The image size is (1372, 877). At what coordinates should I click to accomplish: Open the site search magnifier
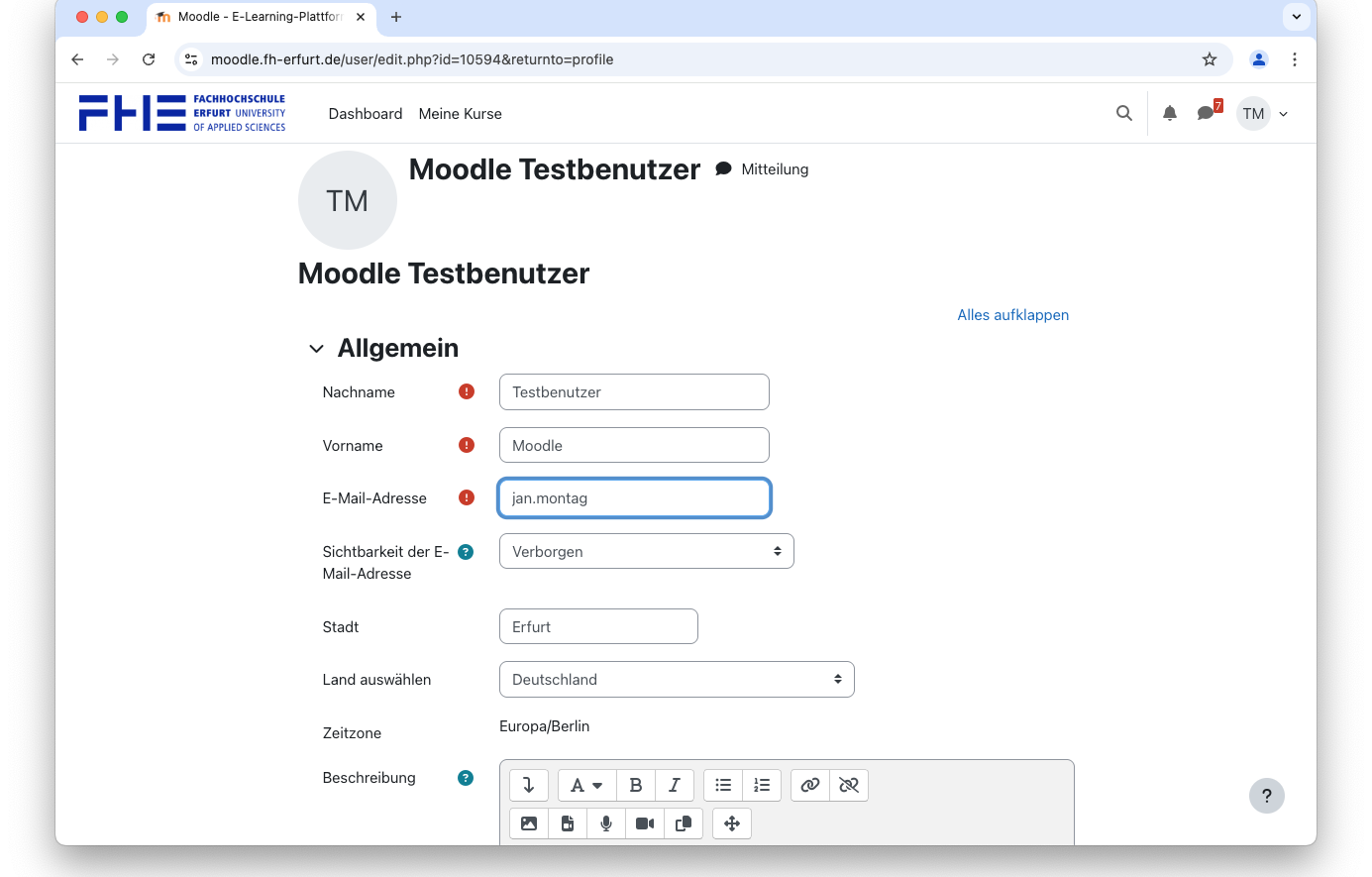coord(1124,114)
